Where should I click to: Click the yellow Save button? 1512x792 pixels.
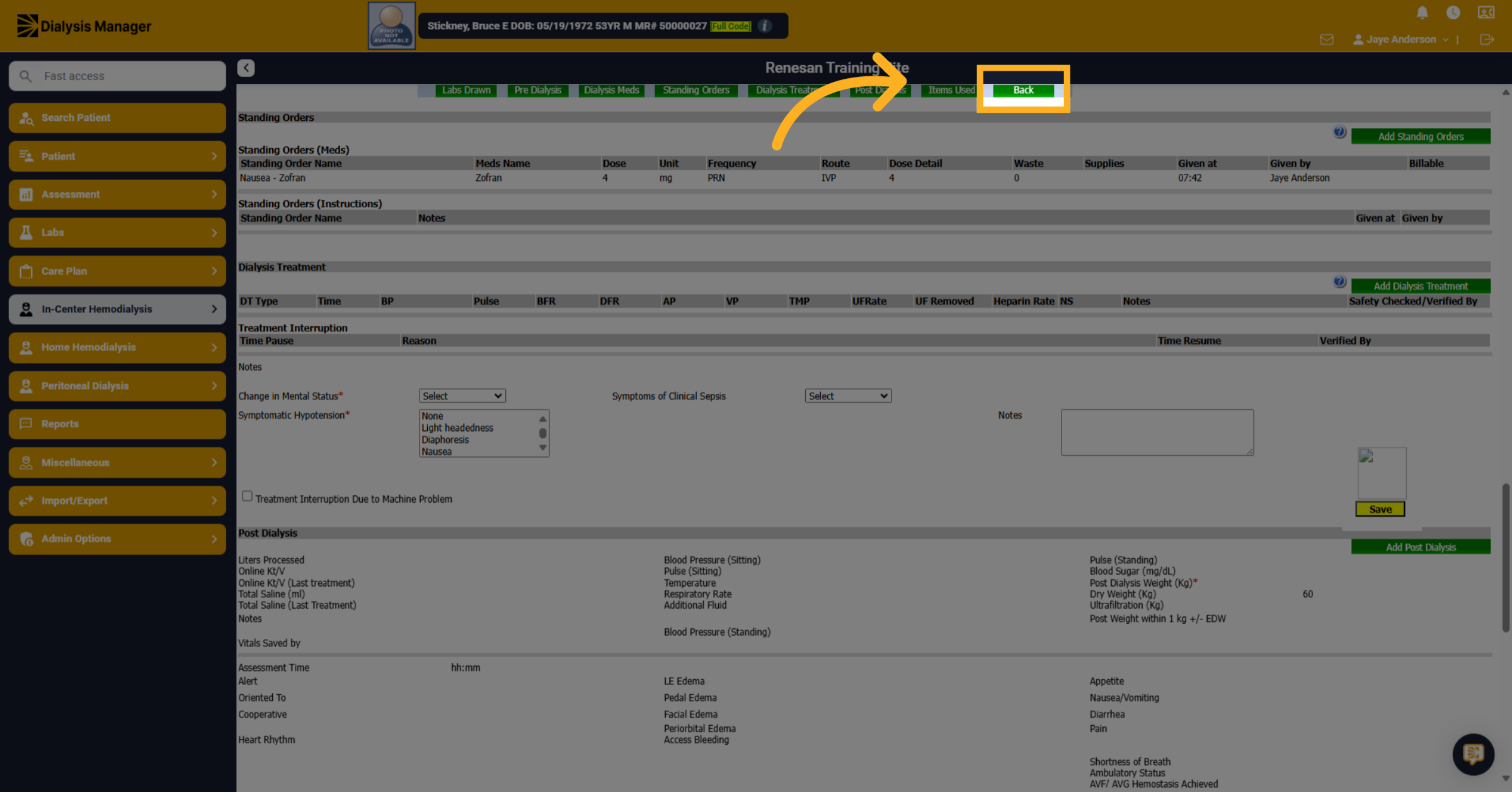coord(1380,509)
